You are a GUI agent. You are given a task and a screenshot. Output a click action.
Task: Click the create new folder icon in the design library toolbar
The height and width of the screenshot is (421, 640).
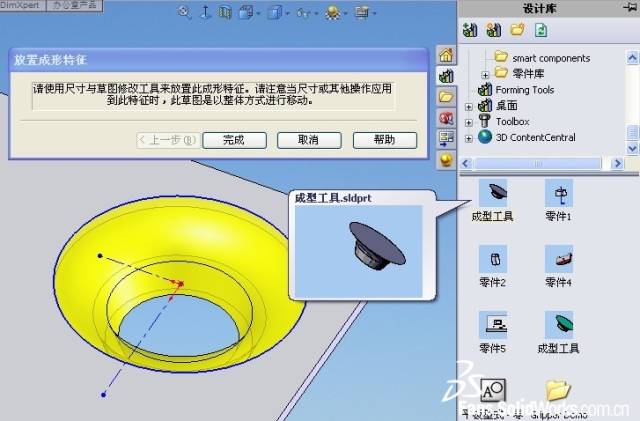[x=518, y=31]
